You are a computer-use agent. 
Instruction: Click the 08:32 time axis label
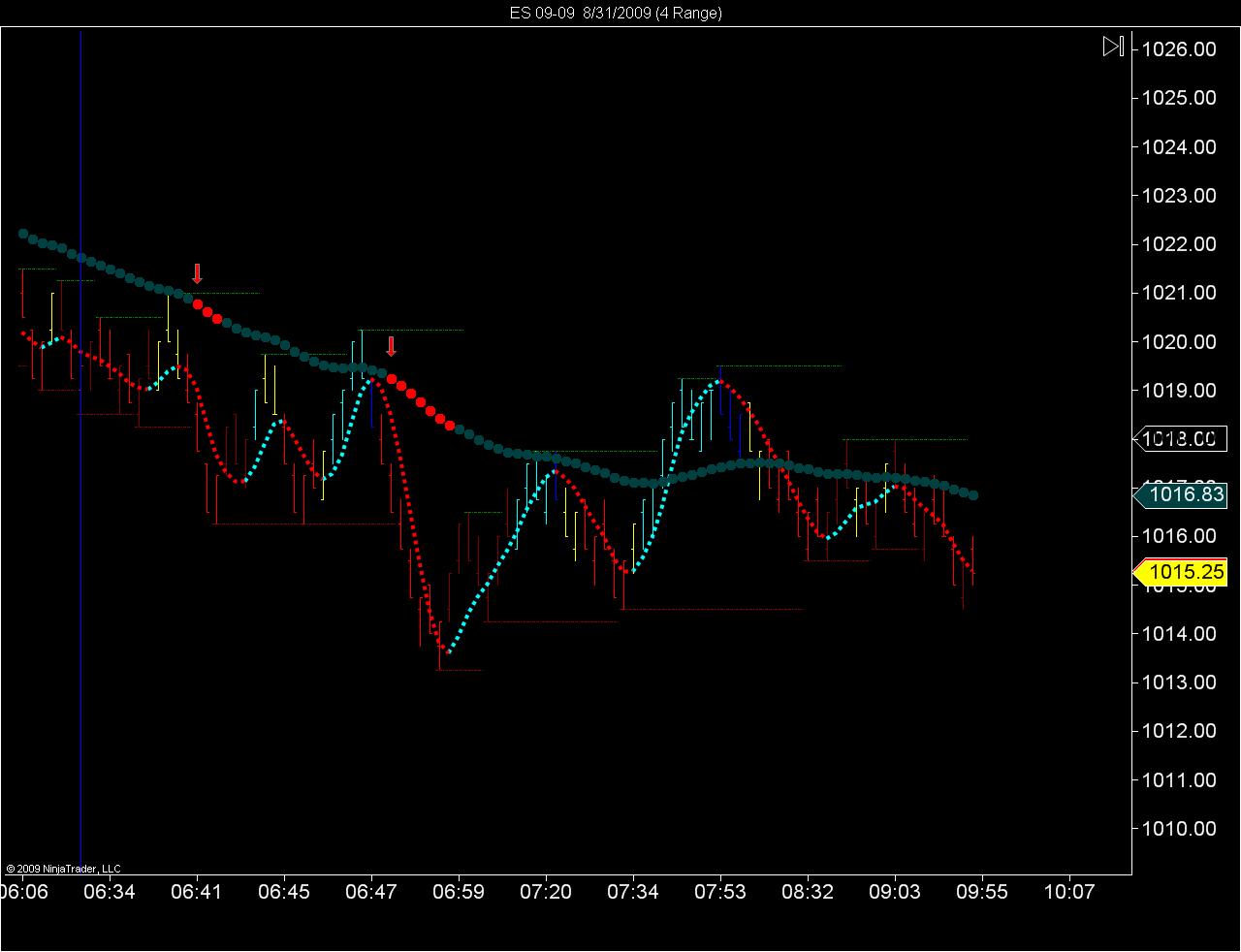click(808, 892)
